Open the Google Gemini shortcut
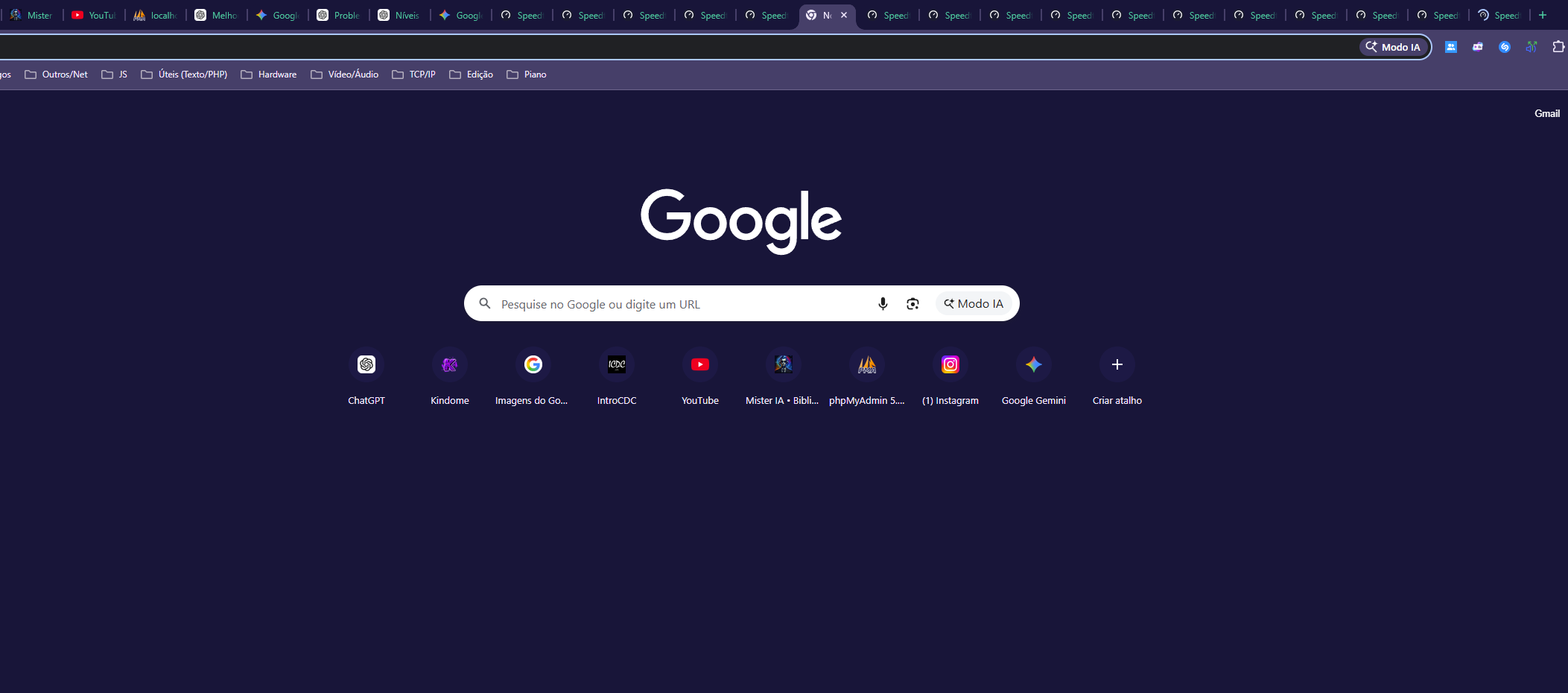Viewport: 1568px width, 693px height. [1033, 364]
